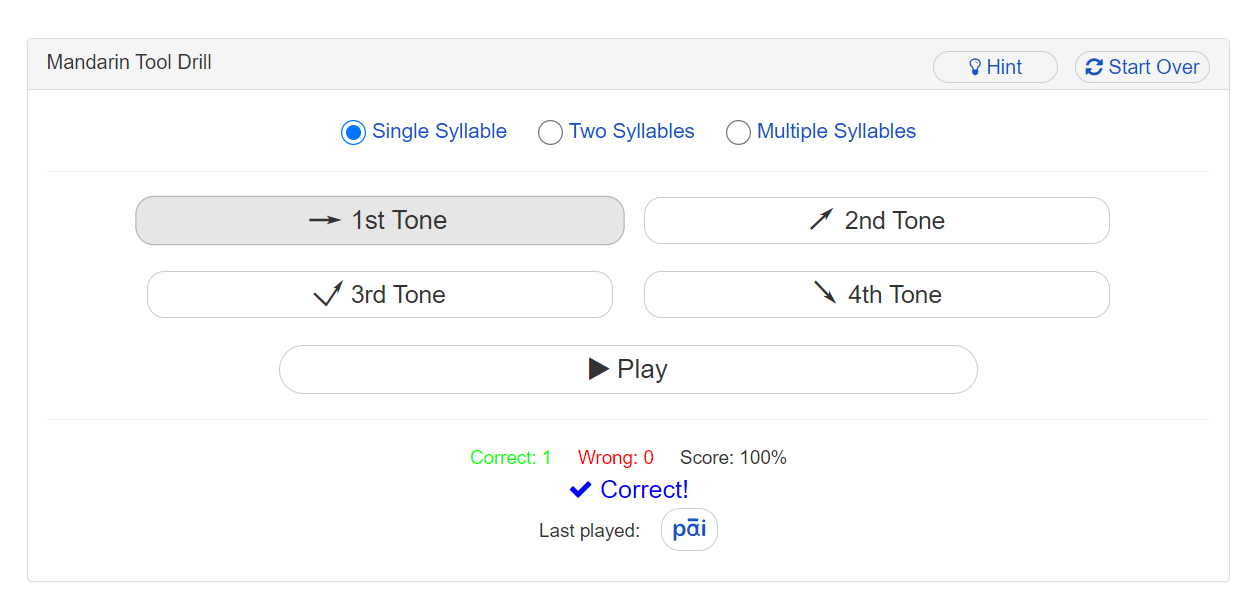Click the flat arrow icon for 1st Tone
Screen dimensions: 1250x598
(325, 220)
